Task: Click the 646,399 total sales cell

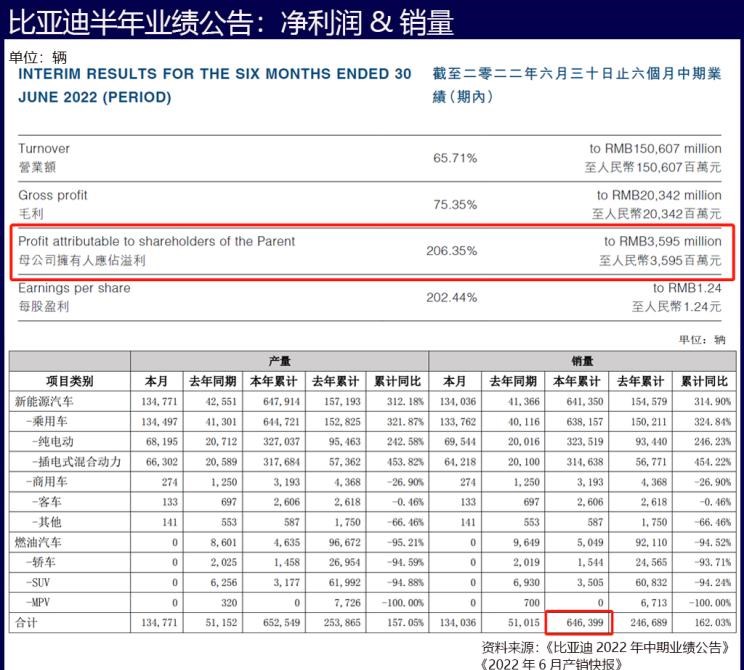Action: 585,623
